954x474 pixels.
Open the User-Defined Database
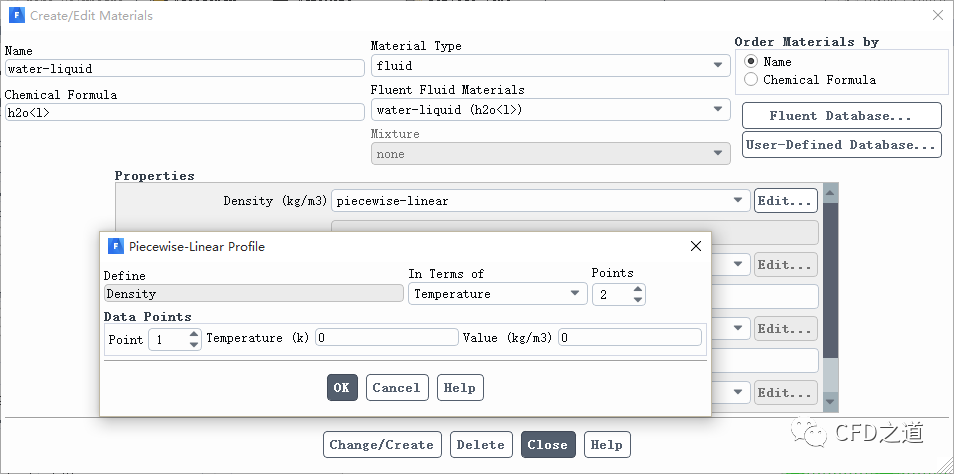(x=841, y=145)
